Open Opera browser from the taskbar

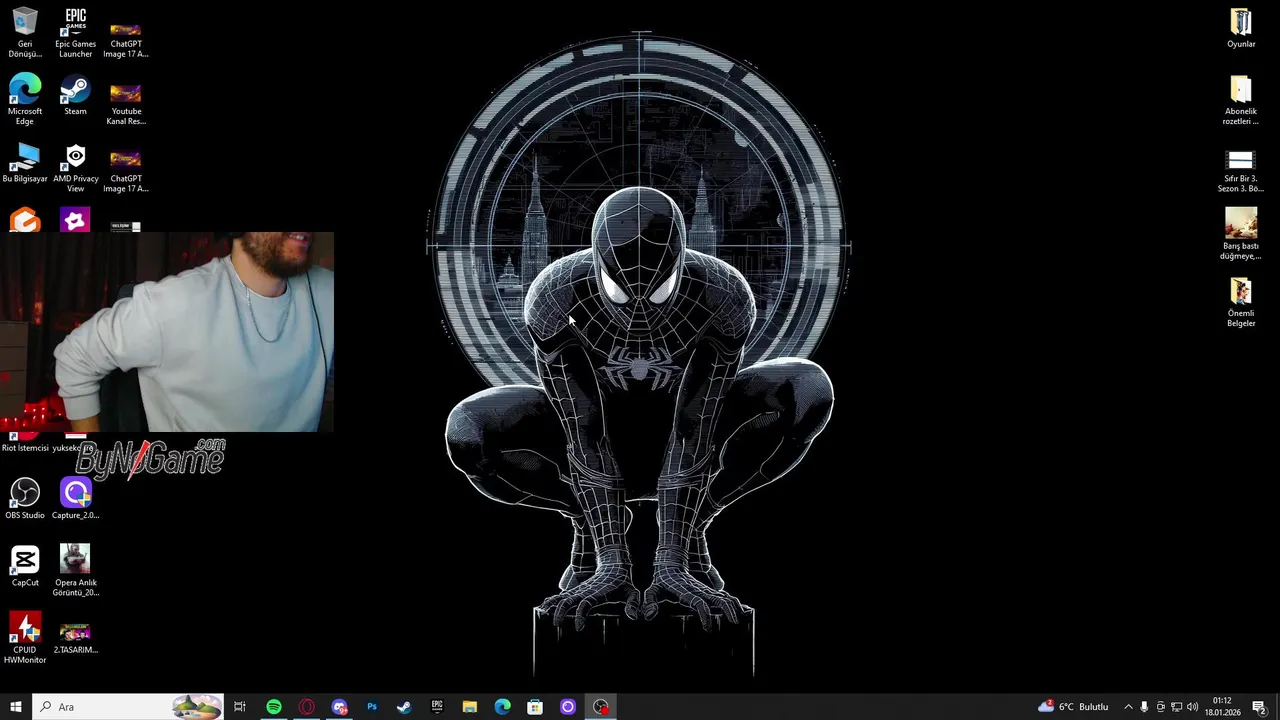[x=307, y=707]
